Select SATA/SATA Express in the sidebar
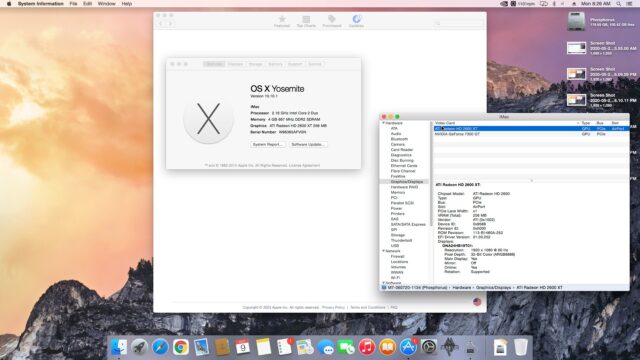 [408, 224]
